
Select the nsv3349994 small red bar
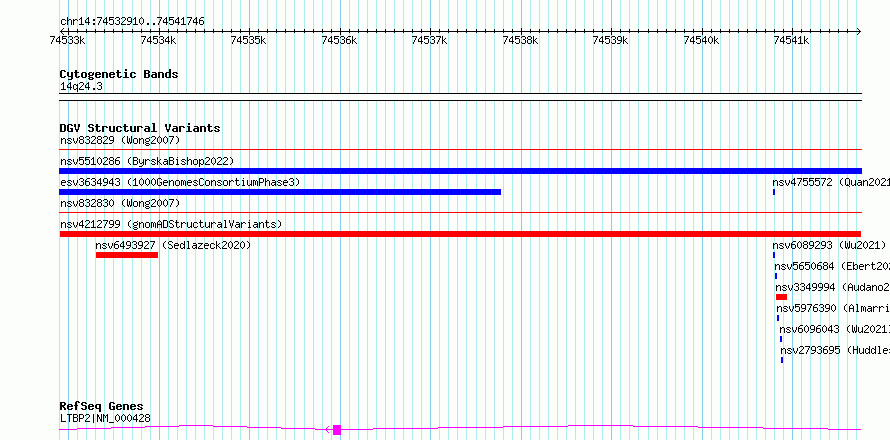tap(782, 297)
